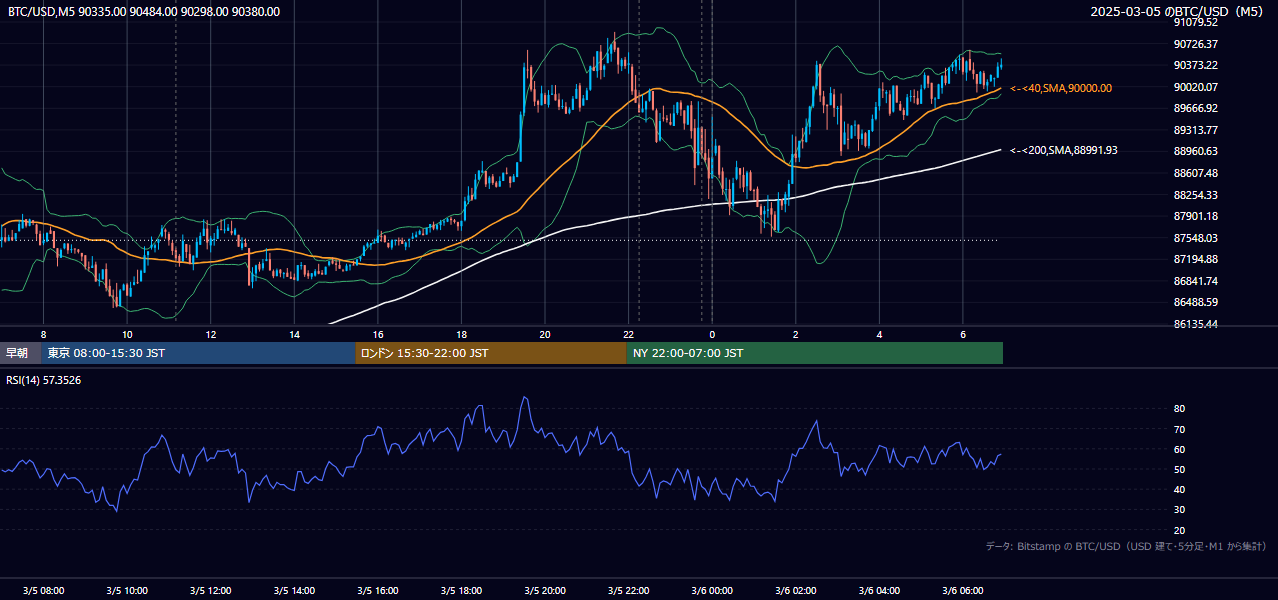Viewport: 1278px width, 600px height.
Task: Click price axis value 87548.03
Action: 1195,238
